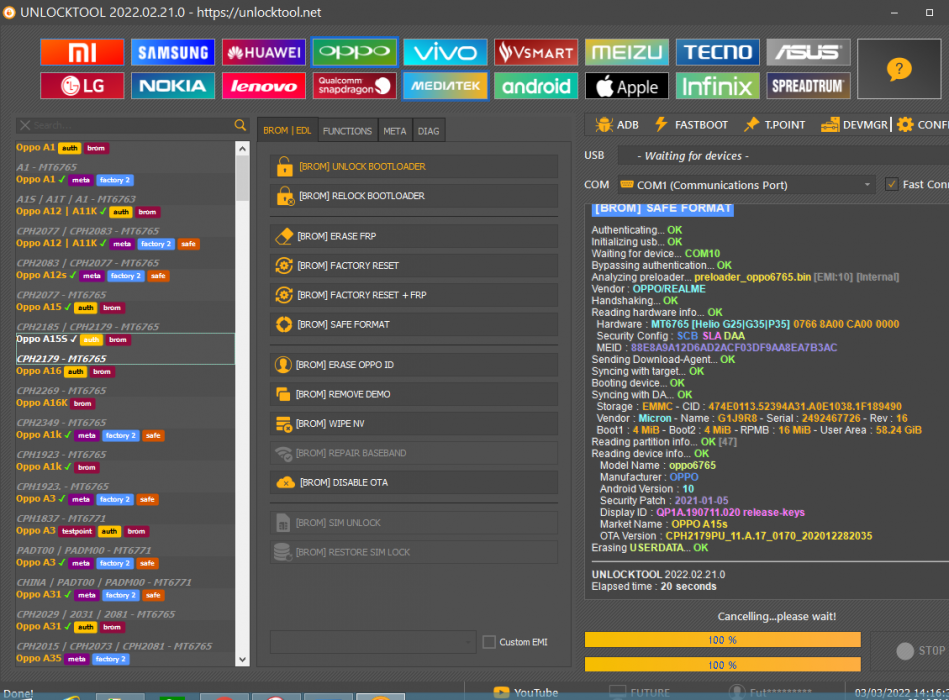Select the Infinix brand logo
949x700 pixels.
pos(717,86)
